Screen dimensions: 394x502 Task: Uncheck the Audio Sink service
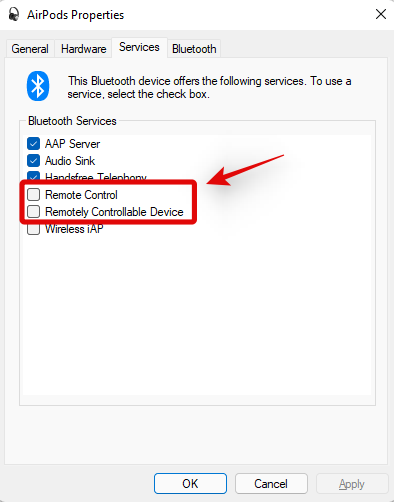[x=33, y=161]
